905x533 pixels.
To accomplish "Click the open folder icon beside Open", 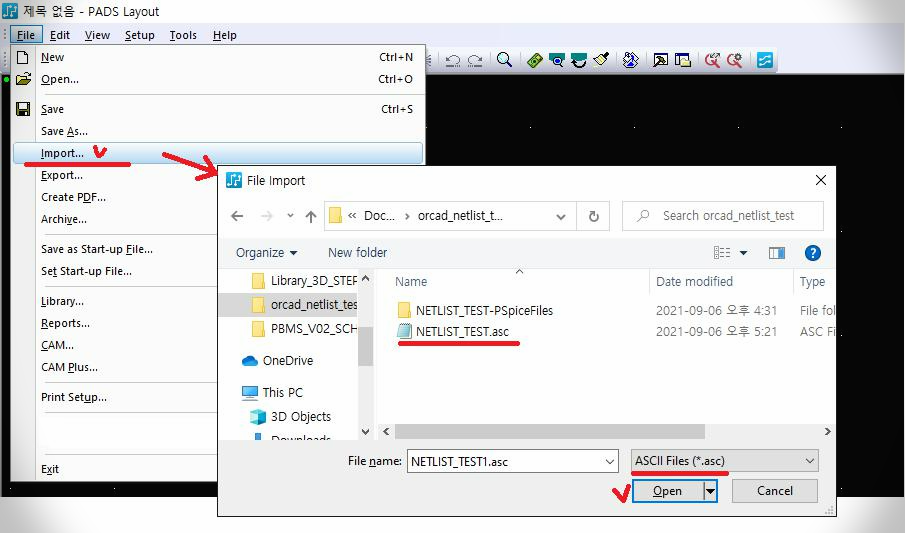I will [x=23, y=79].
